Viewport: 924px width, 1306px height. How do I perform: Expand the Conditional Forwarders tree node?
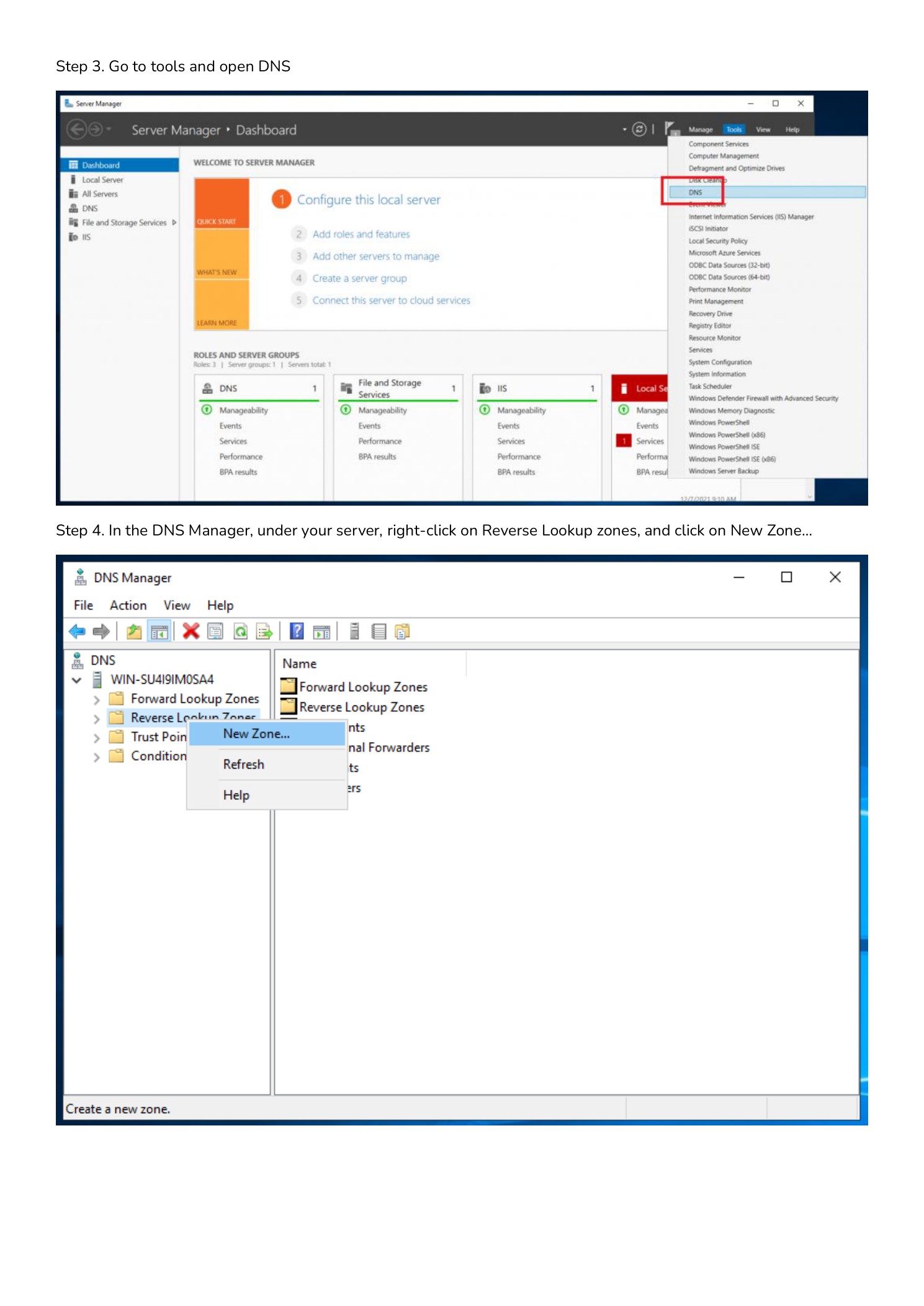[x=97, y=758]
